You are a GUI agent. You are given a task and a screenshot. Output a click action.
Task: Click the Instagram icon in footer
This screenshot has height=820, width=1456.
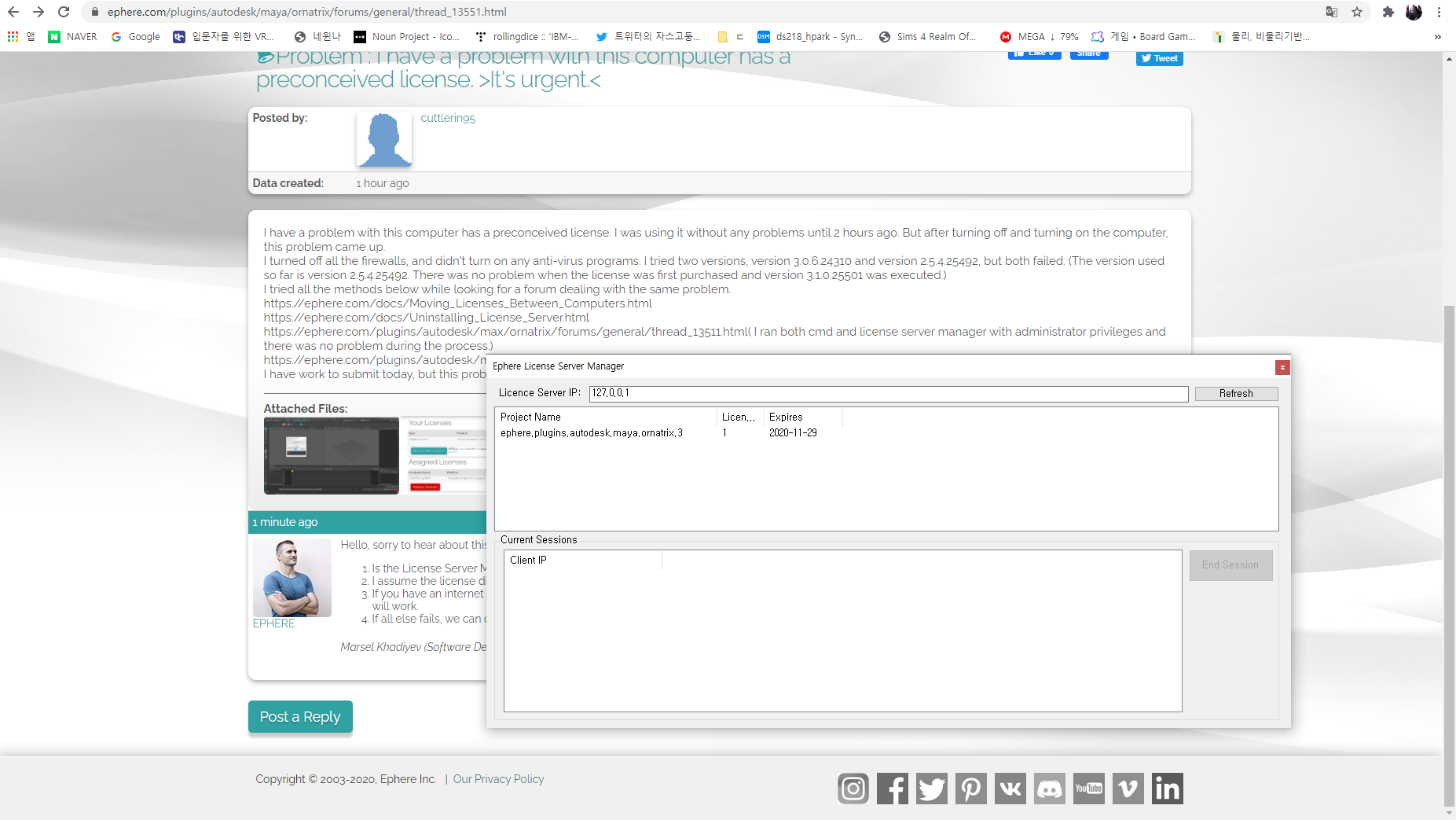pos(853,789)
